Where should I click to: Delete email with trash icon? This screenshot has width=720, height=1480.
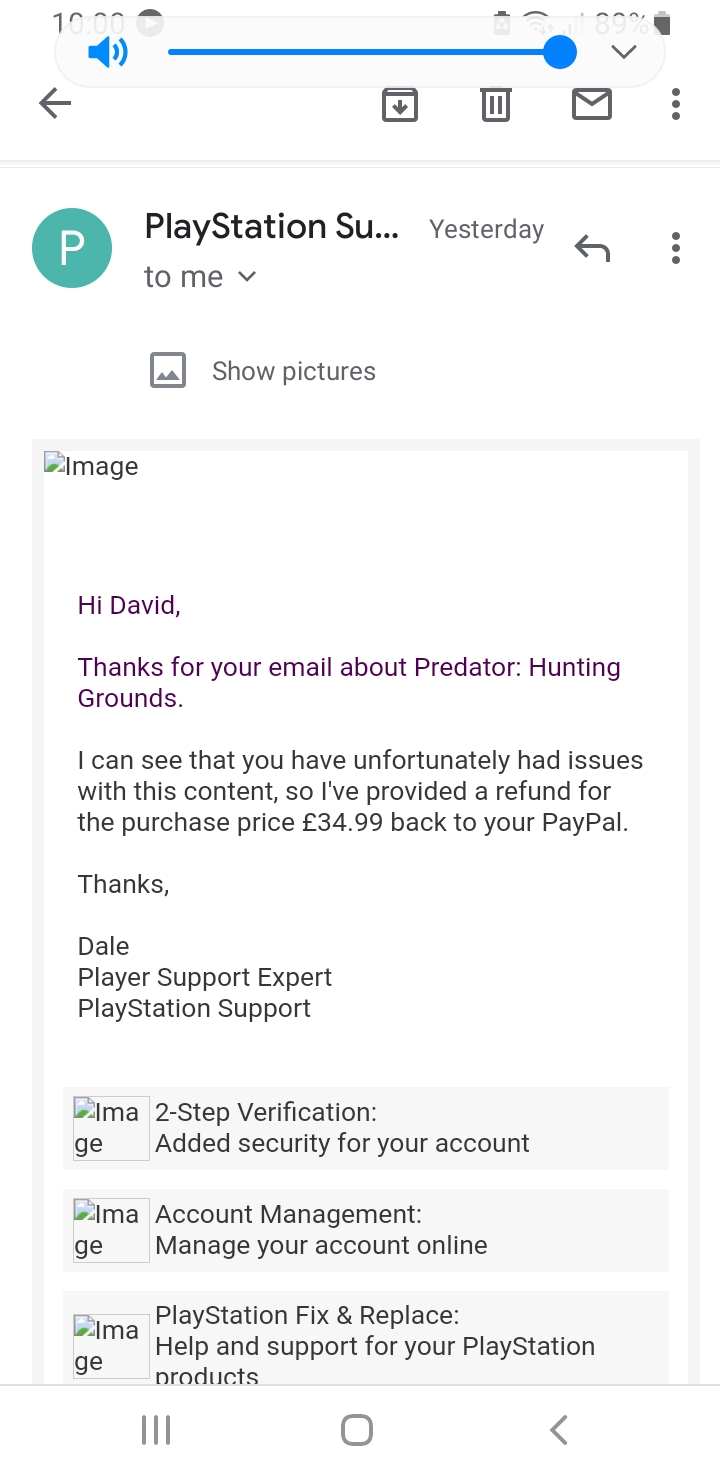click(x=496, y=103)
